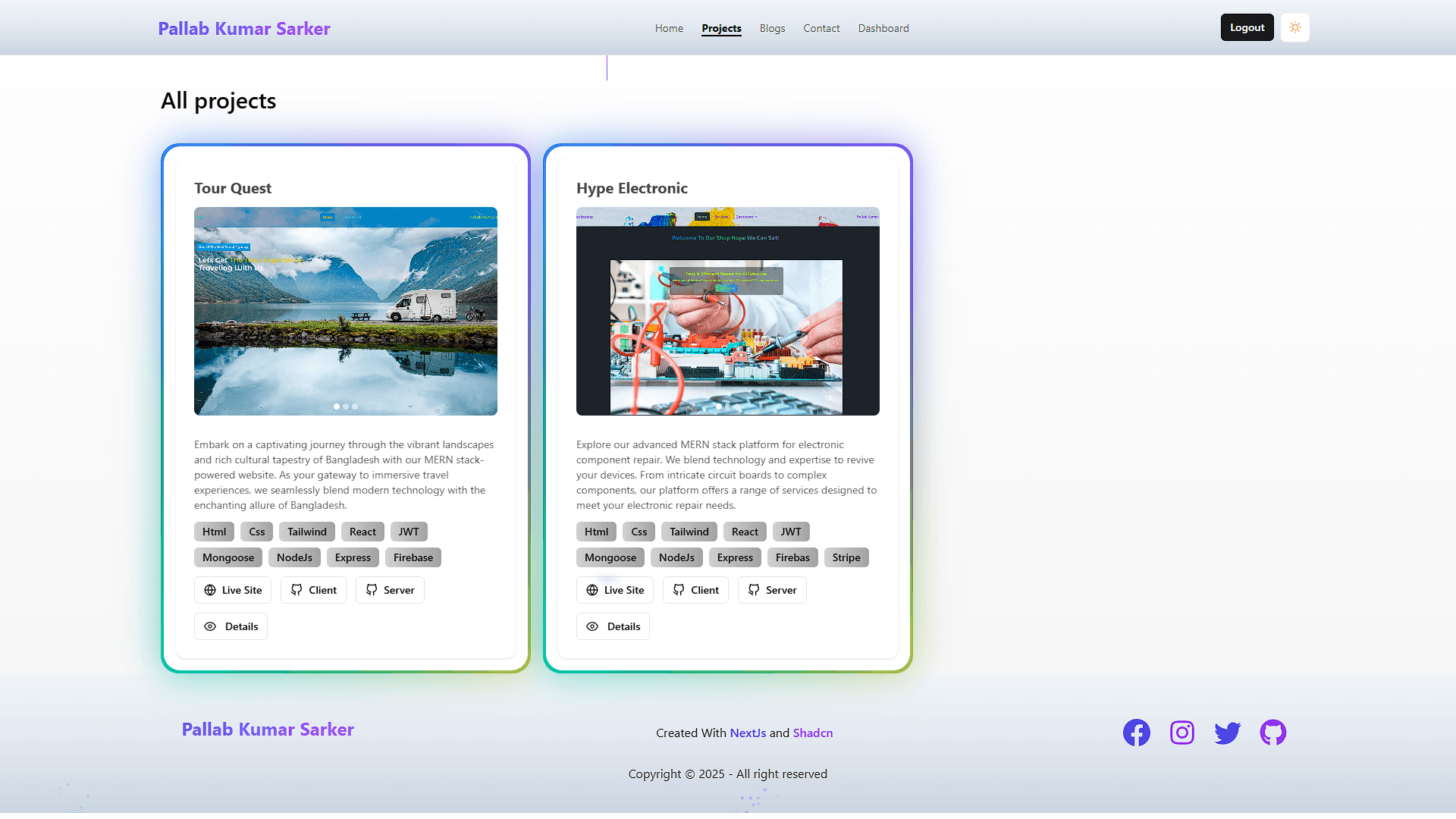Click the Stripe tag on Hype Electronic
The width and height of the screenshot is (1456, 819).
tap(846, 557)
